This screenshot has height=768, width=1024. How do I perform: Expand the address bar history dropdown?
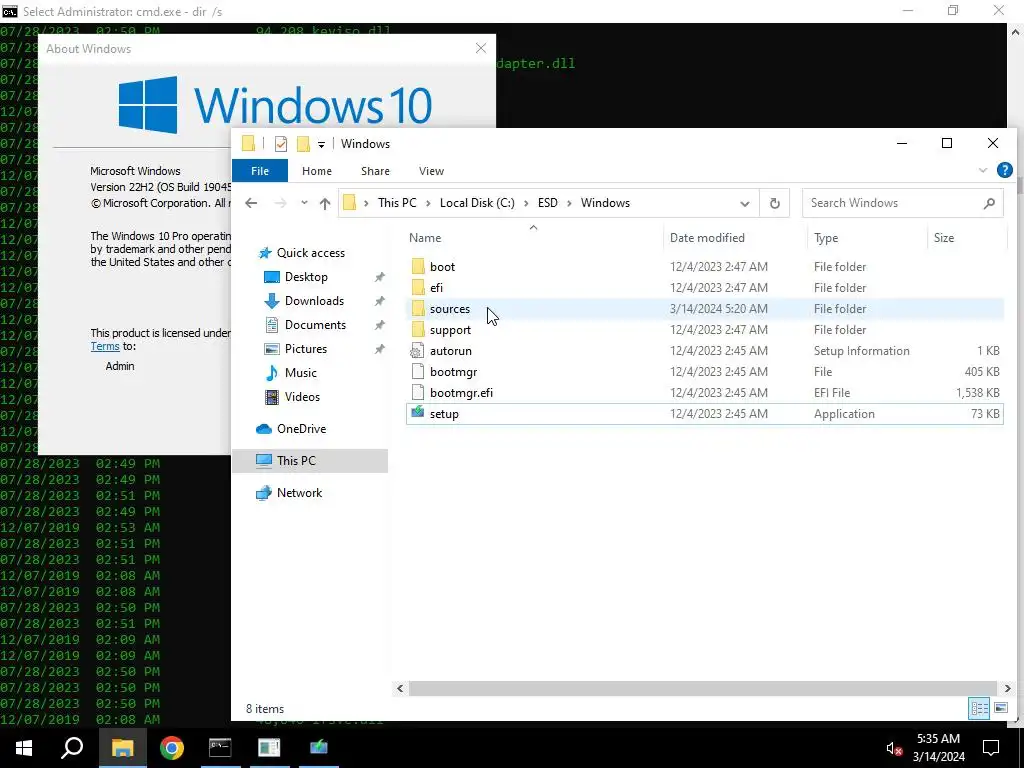click(x=744, y=203)
